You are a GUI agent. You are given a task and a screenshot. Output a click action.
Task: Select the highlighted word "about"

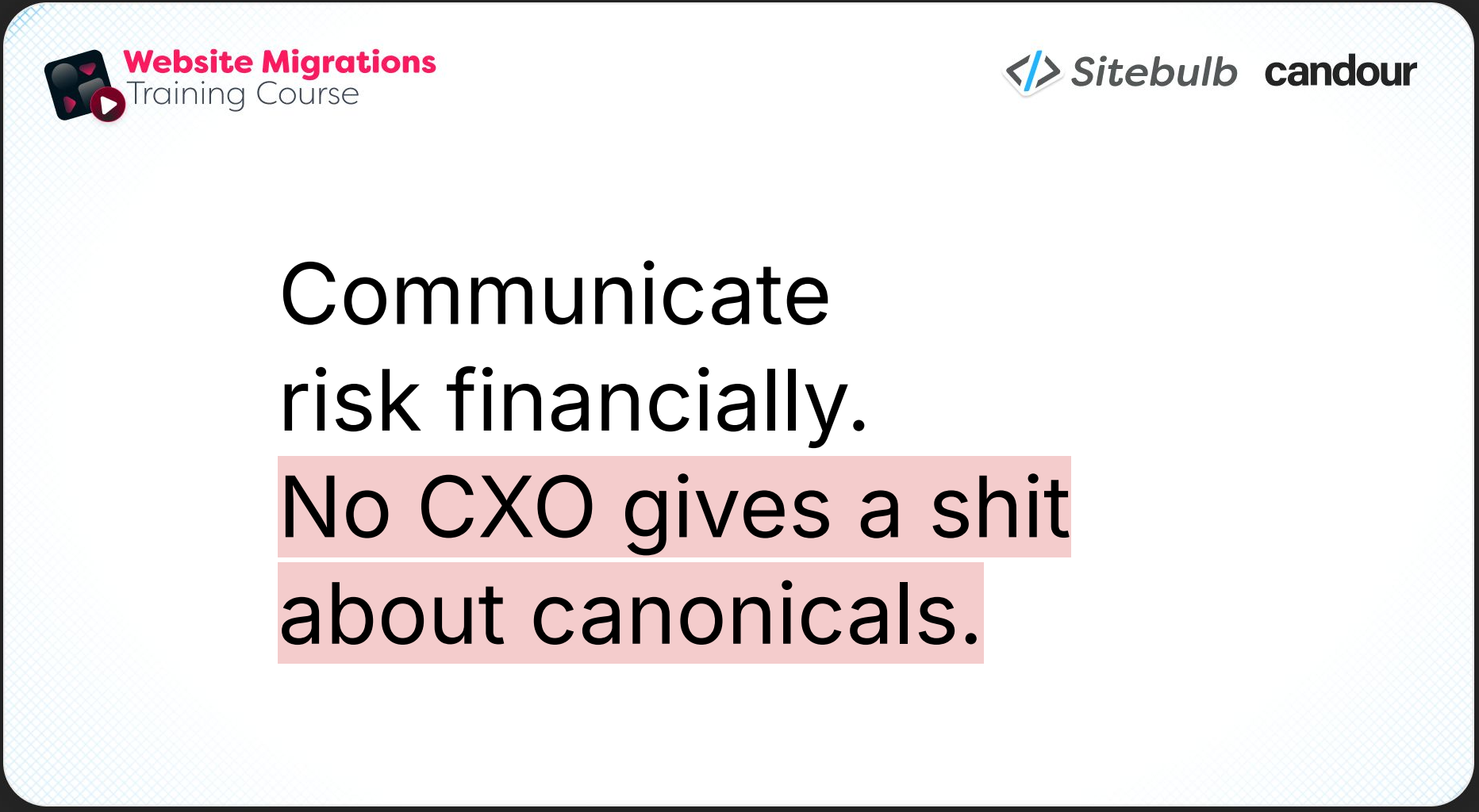coord(392,615)
